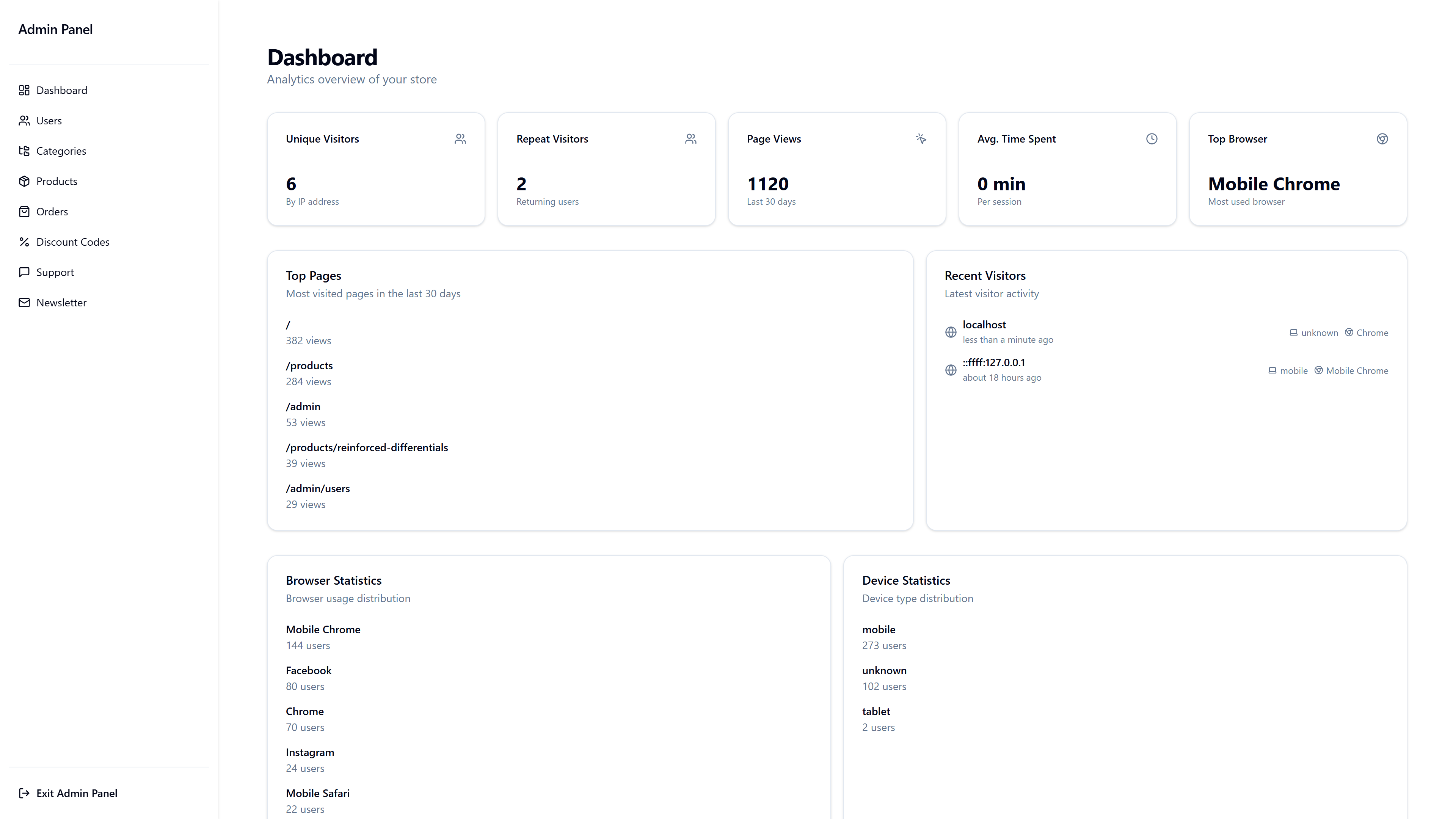This screenshot has width=1456, height=819.
Task: Click the Exit Admin Panel logout icon
Action: tap(24, 793)
